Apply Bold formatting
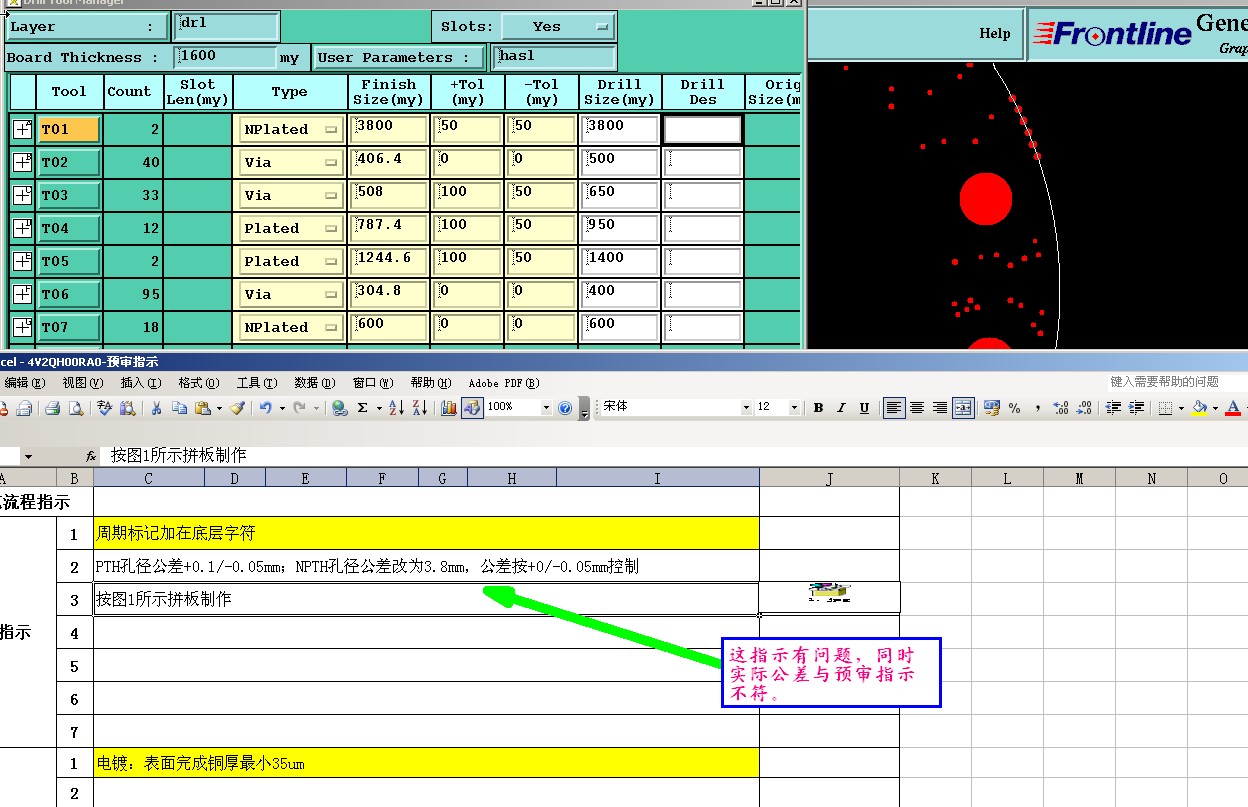Viewport: 1248px width, 807px height. (x=818, y=408)
